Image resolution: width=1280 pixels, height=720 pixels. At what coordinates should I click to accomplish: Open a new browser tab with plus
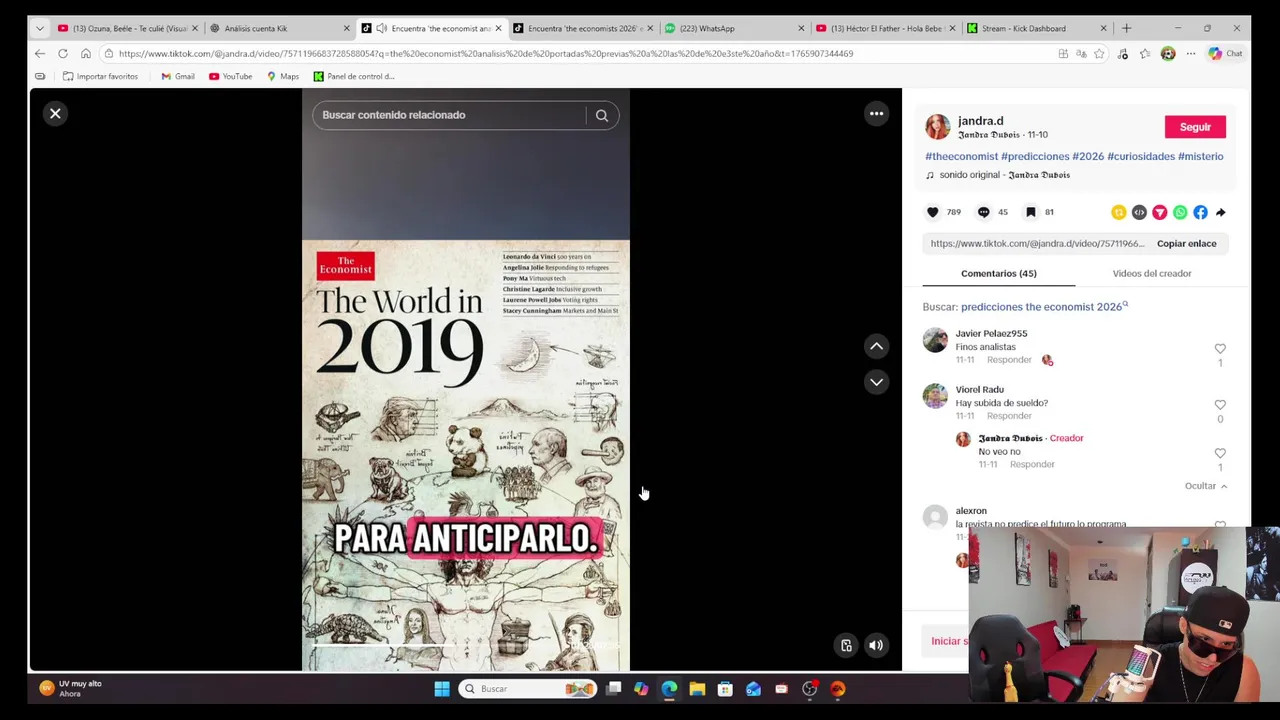pyautogui.click(x=1126, y=28)
